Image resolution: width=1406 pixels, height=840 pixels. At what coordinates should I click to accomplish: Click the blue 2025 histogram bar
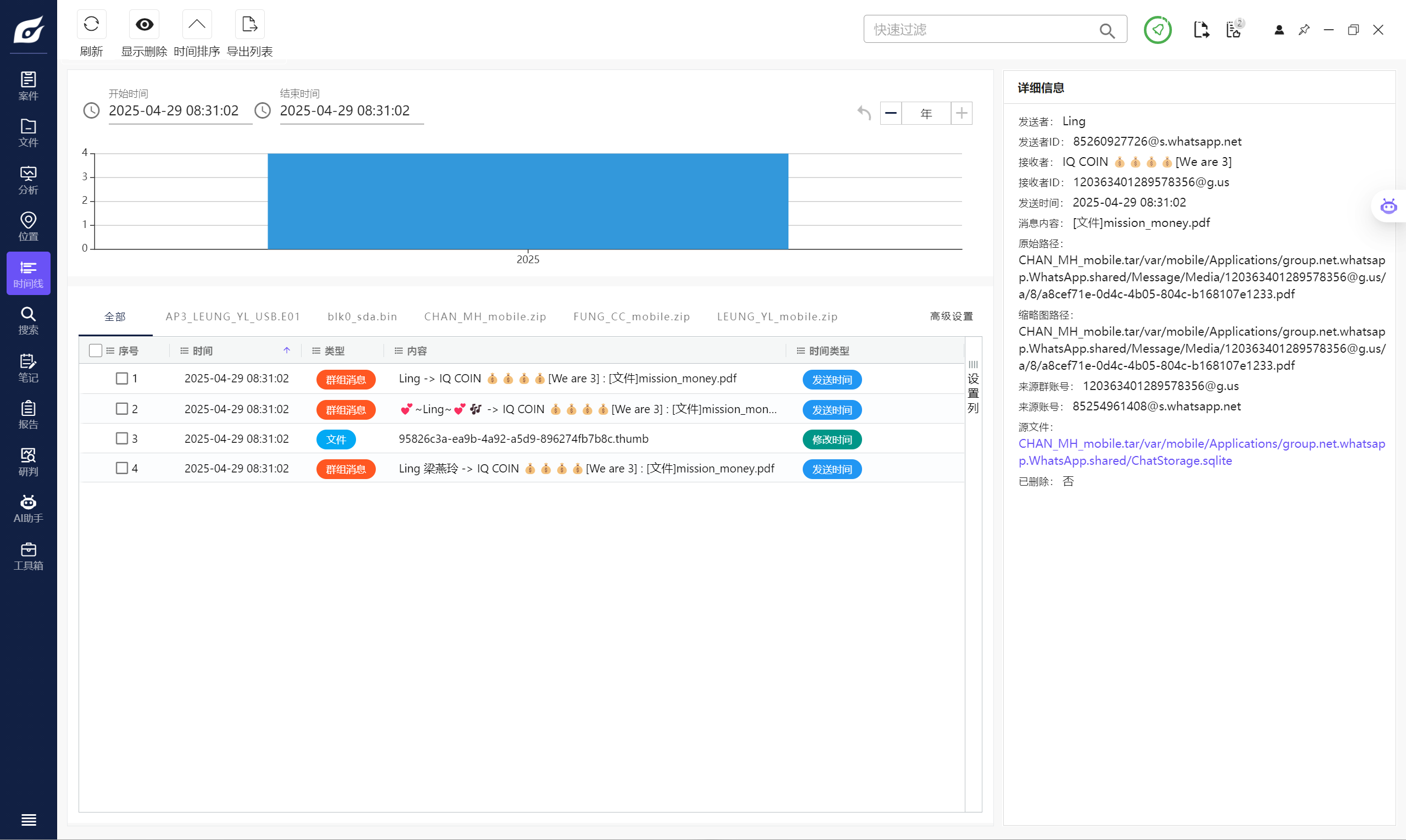527,201
